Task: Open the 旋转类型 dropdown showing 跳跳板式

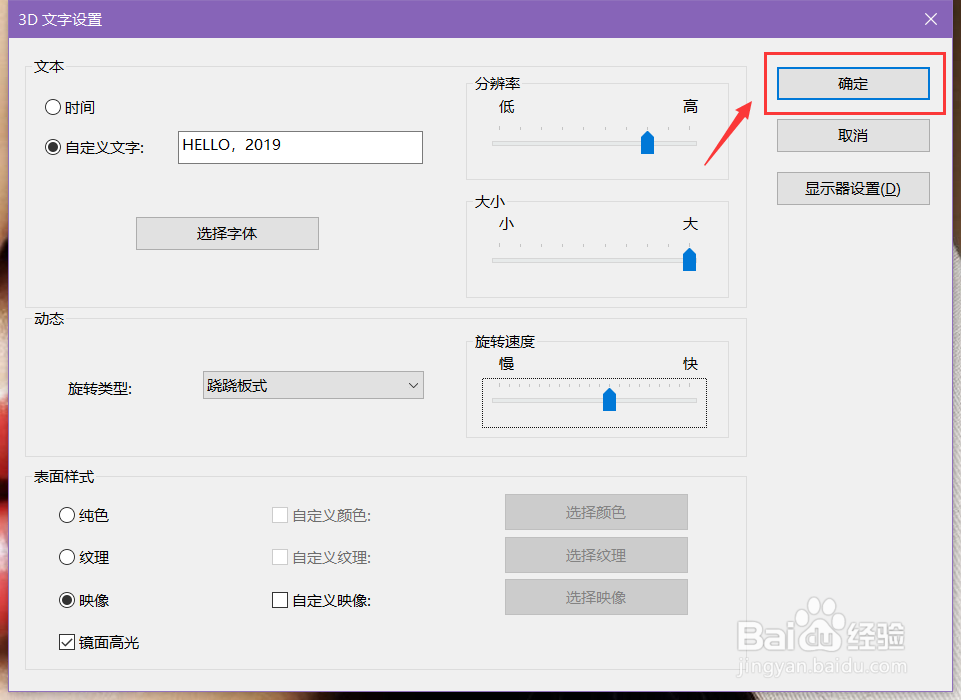Action: (x=312, y=385)
